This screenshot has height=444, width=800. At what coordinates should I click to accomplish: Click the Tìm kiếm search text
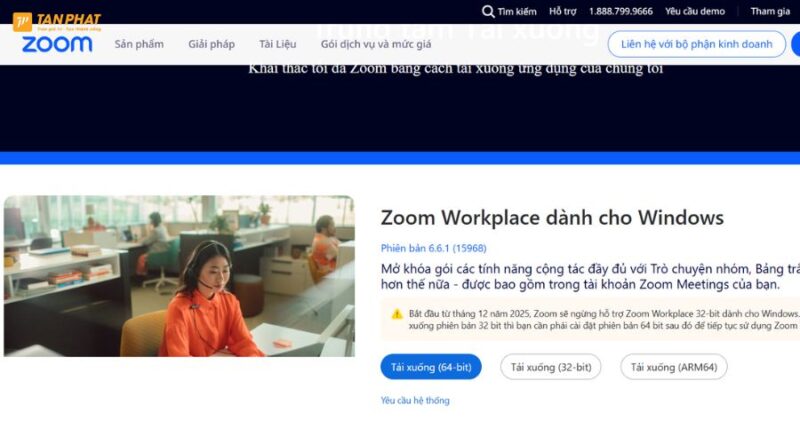point(517,11)
